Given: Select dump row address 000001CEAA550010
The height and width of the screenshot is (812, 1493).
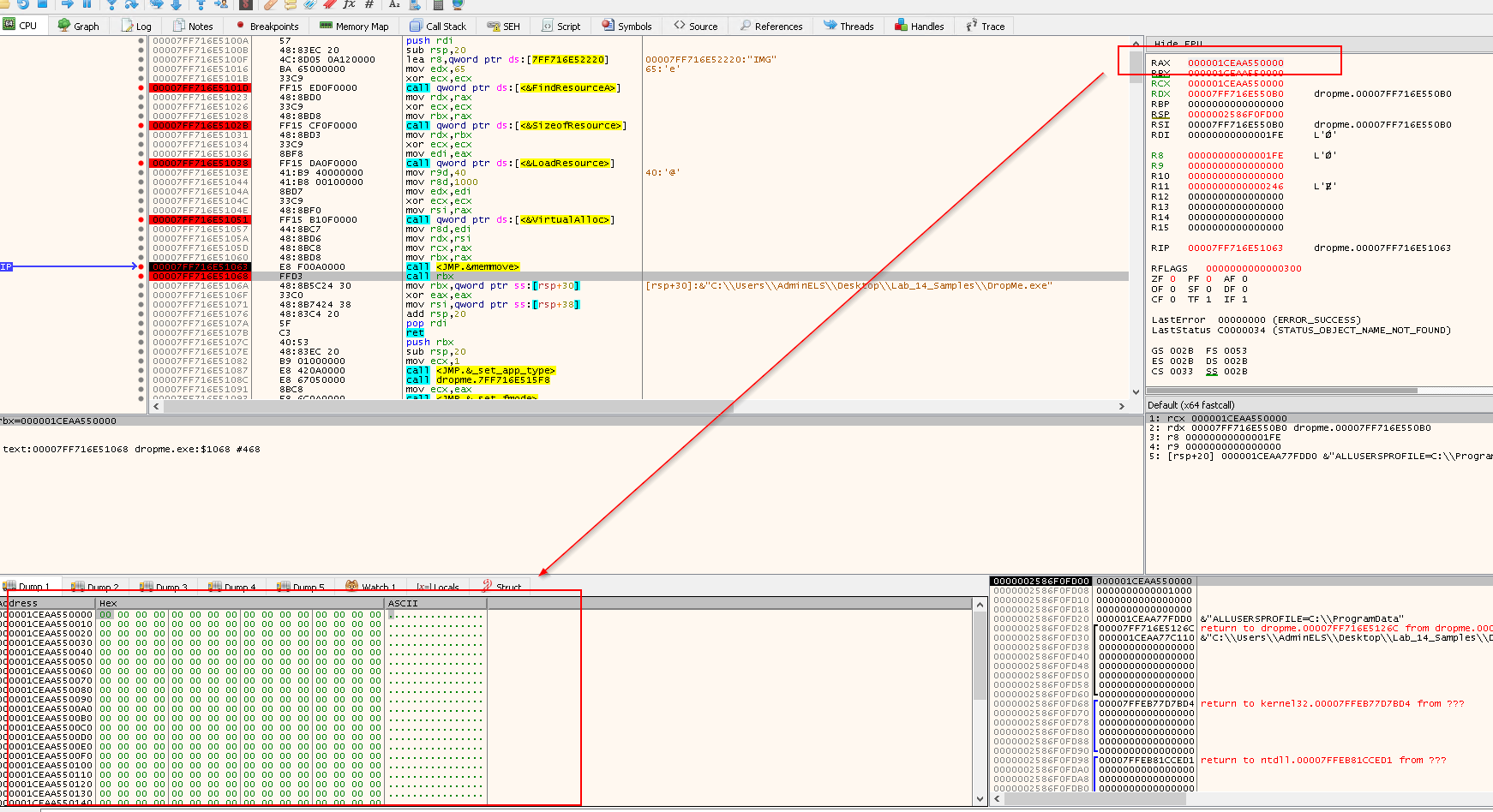Looking at the screenshot, I should pyautogui.click(x=46, y=624).
